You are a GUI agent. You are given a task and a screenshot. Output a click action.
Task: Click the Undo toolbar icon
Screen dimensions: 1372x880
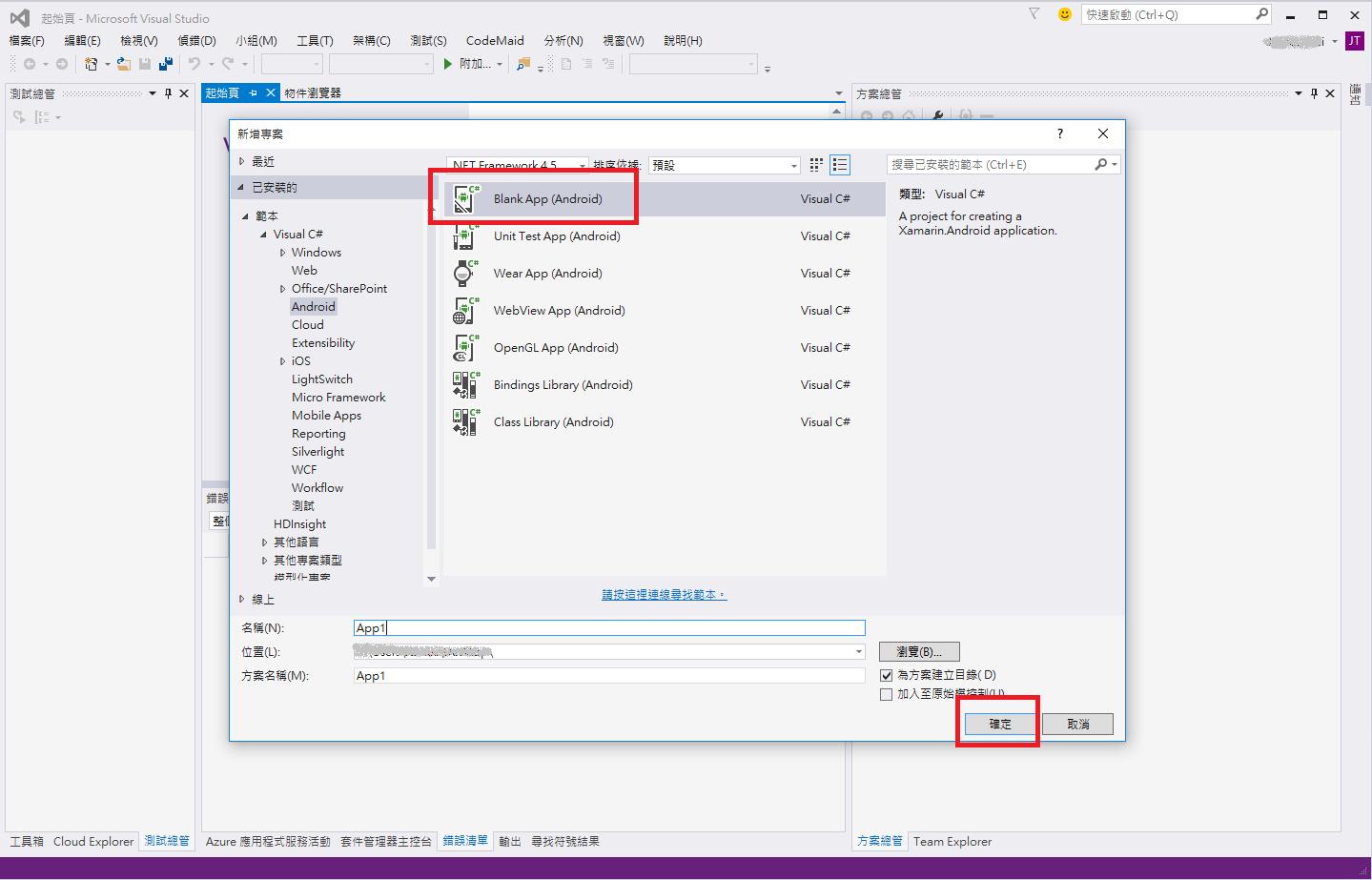pos(195,64)
